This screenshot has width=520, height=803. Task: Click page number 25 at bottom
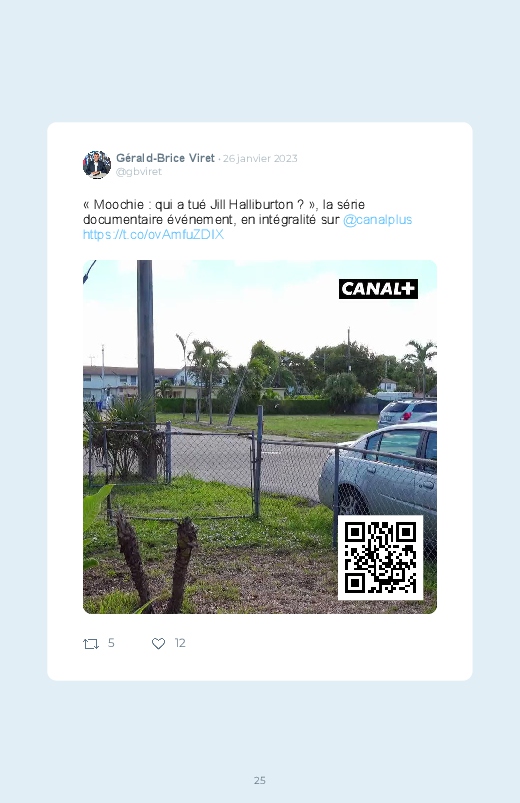click(x=260, y=780)
